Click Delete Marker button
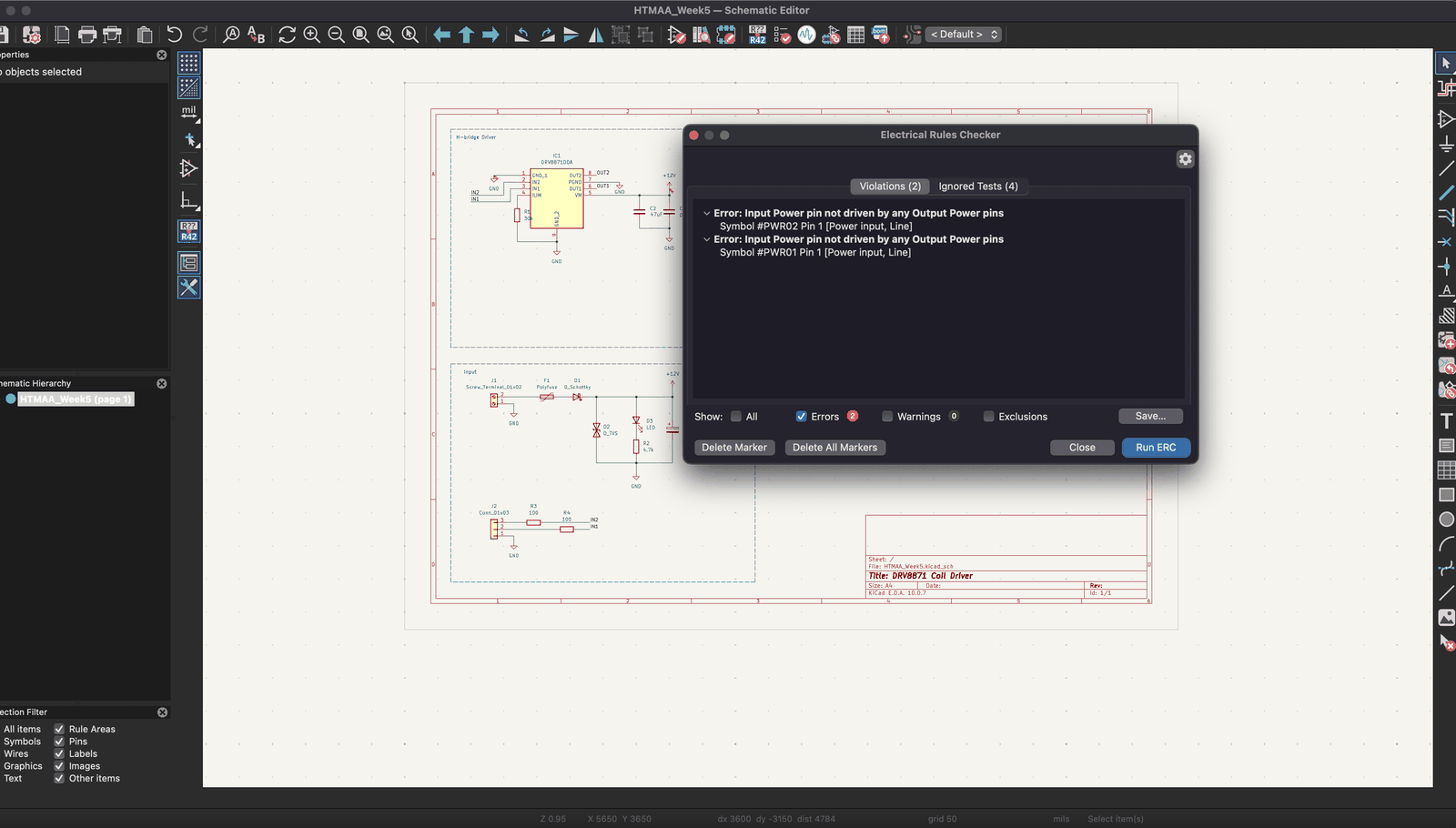This screenshot has width=1456, height=828. click(x=734, y=448)
